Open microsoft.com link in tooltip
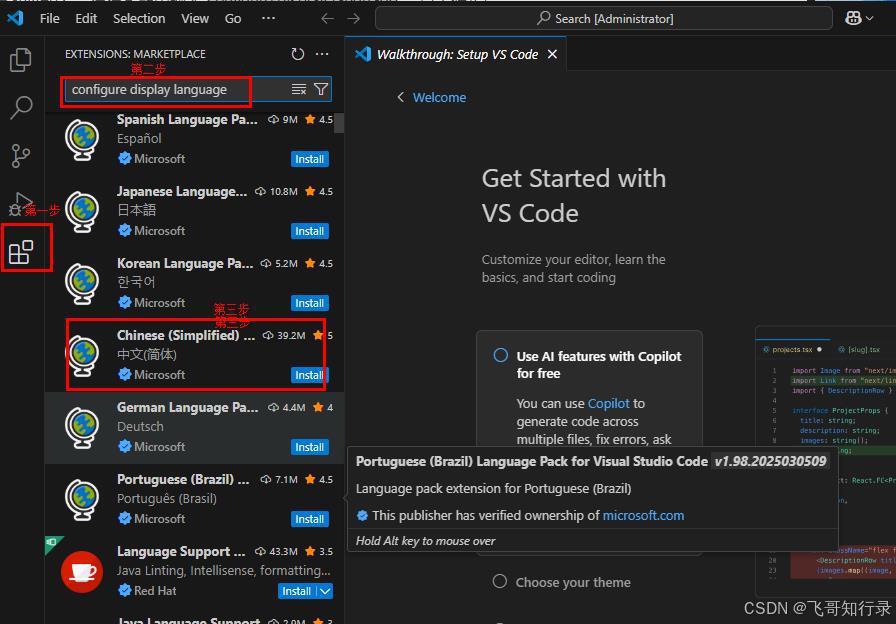Screen dimensions: 896x624 [643, 515]
